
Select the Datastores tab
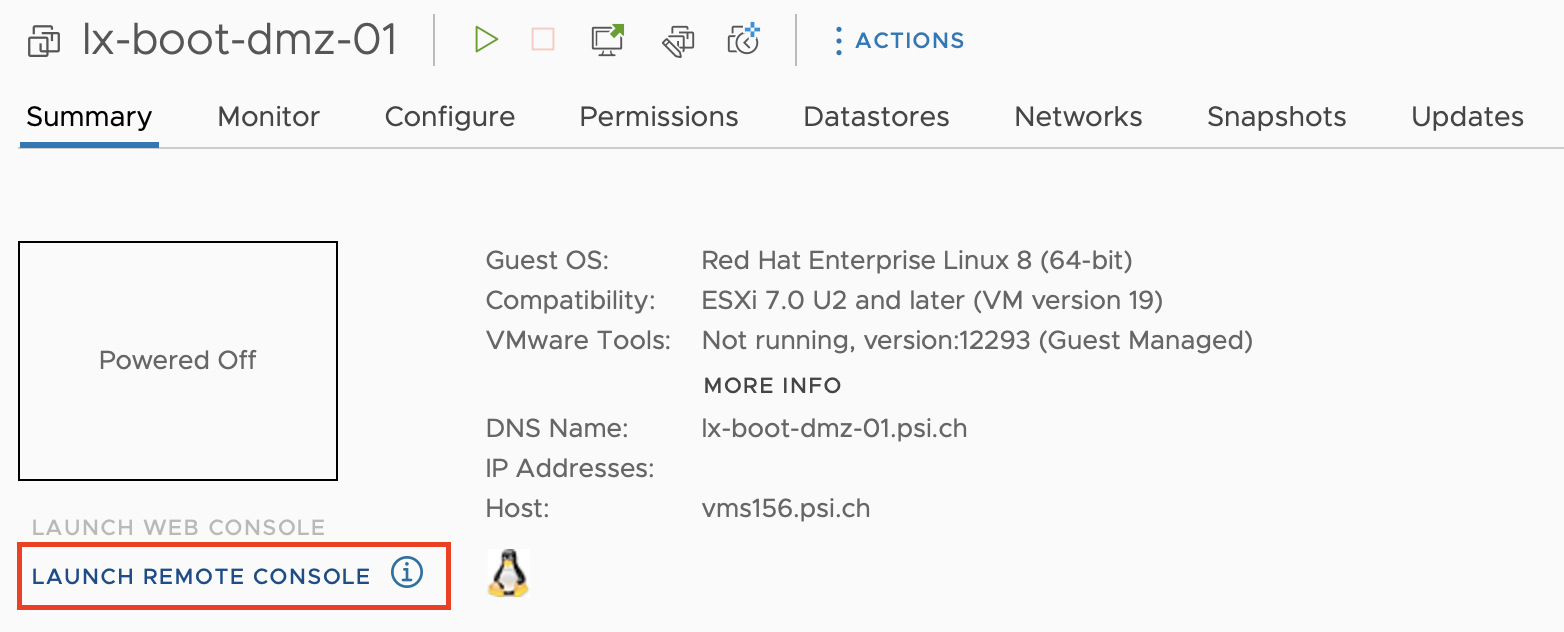(x=876, y=117)
